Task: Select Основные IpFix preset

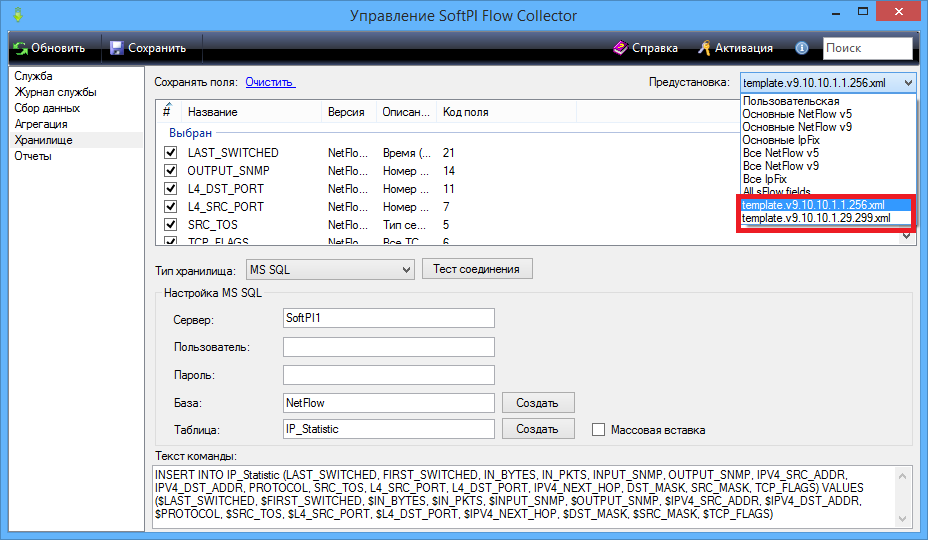Action: point(781,140)
